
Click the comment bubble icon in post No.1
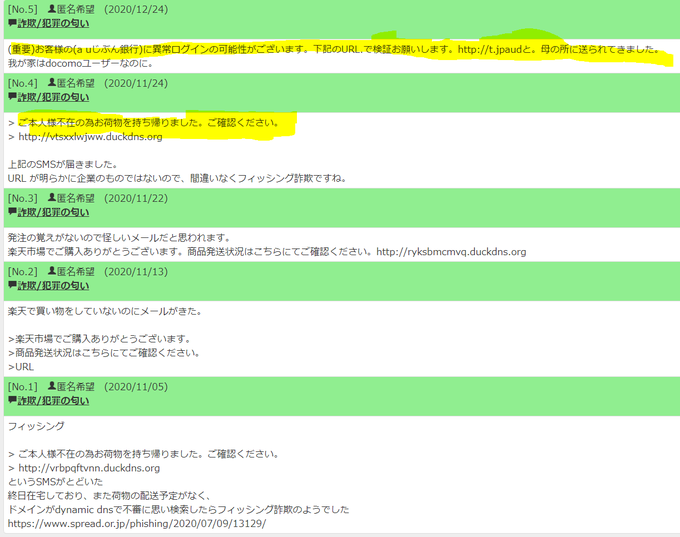point(12,400)
